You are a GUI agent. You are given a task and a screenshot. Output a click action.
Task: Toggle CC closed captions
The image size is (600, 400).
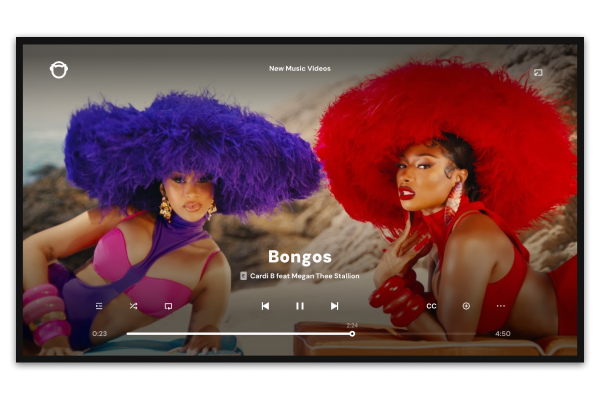pyautogui.click(x=431, y=306)
